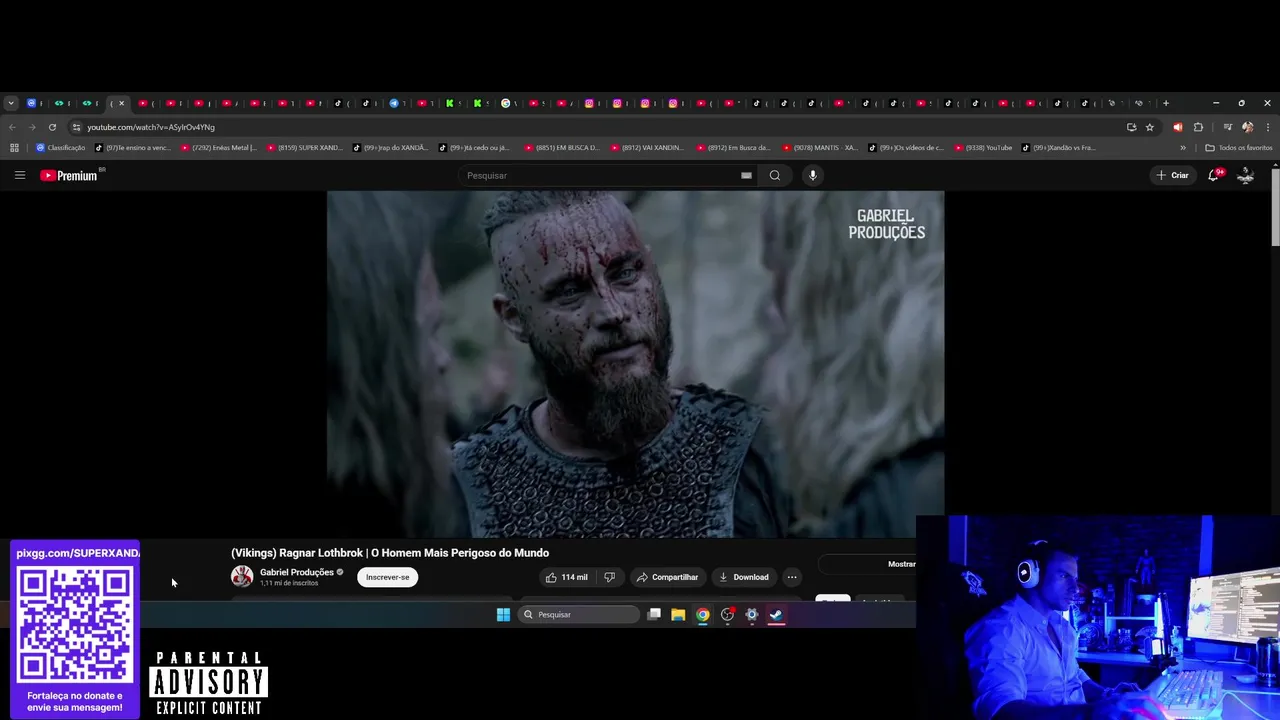Image resolution: width=1280 pixels, height=720 pixels.
Task: Open the red speaker extension icon
Action: coord(1177,127)
